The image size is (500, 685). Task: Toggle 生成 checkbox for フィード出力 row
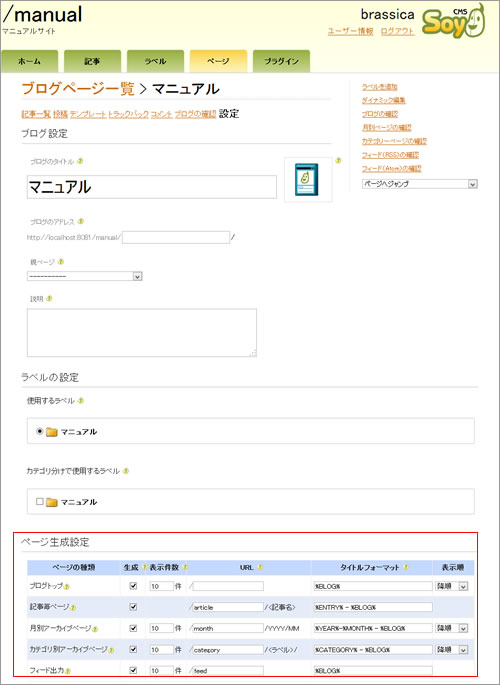tap(134, 670)
